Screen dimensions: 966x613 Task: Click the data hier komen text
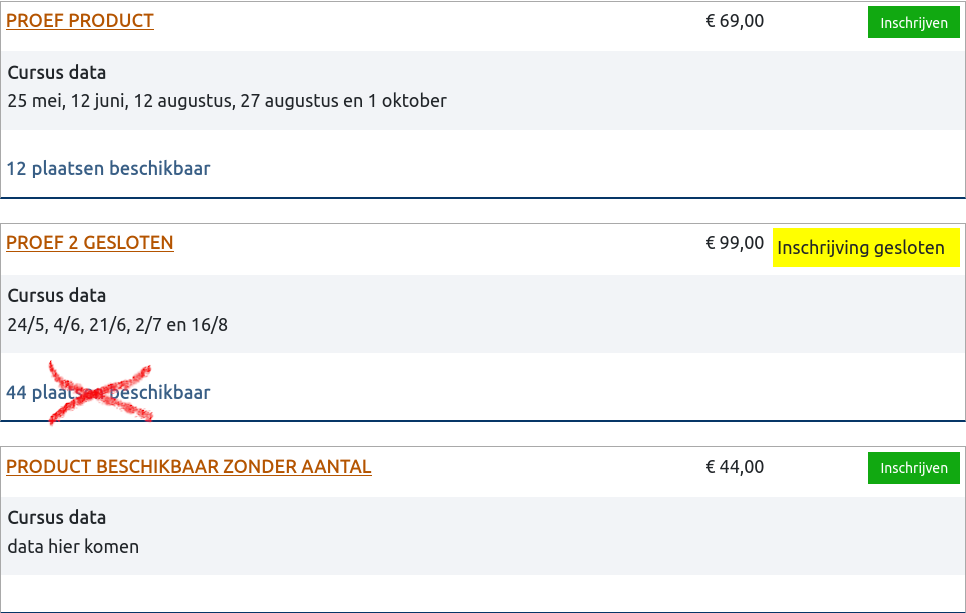tap(73, 546)
